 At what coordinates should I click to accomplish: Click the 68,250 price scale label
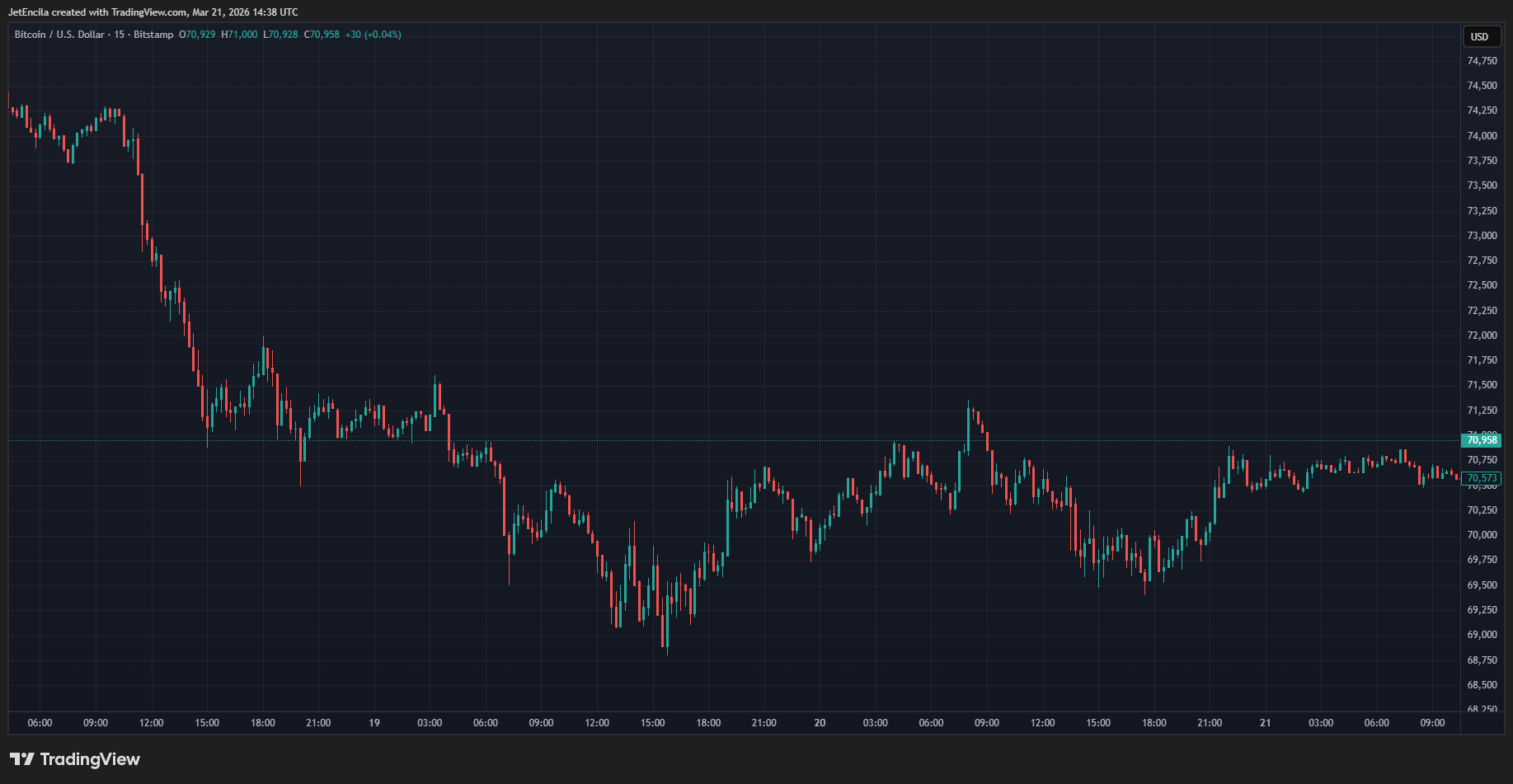pyautogui.click(x=1483, y=709)
